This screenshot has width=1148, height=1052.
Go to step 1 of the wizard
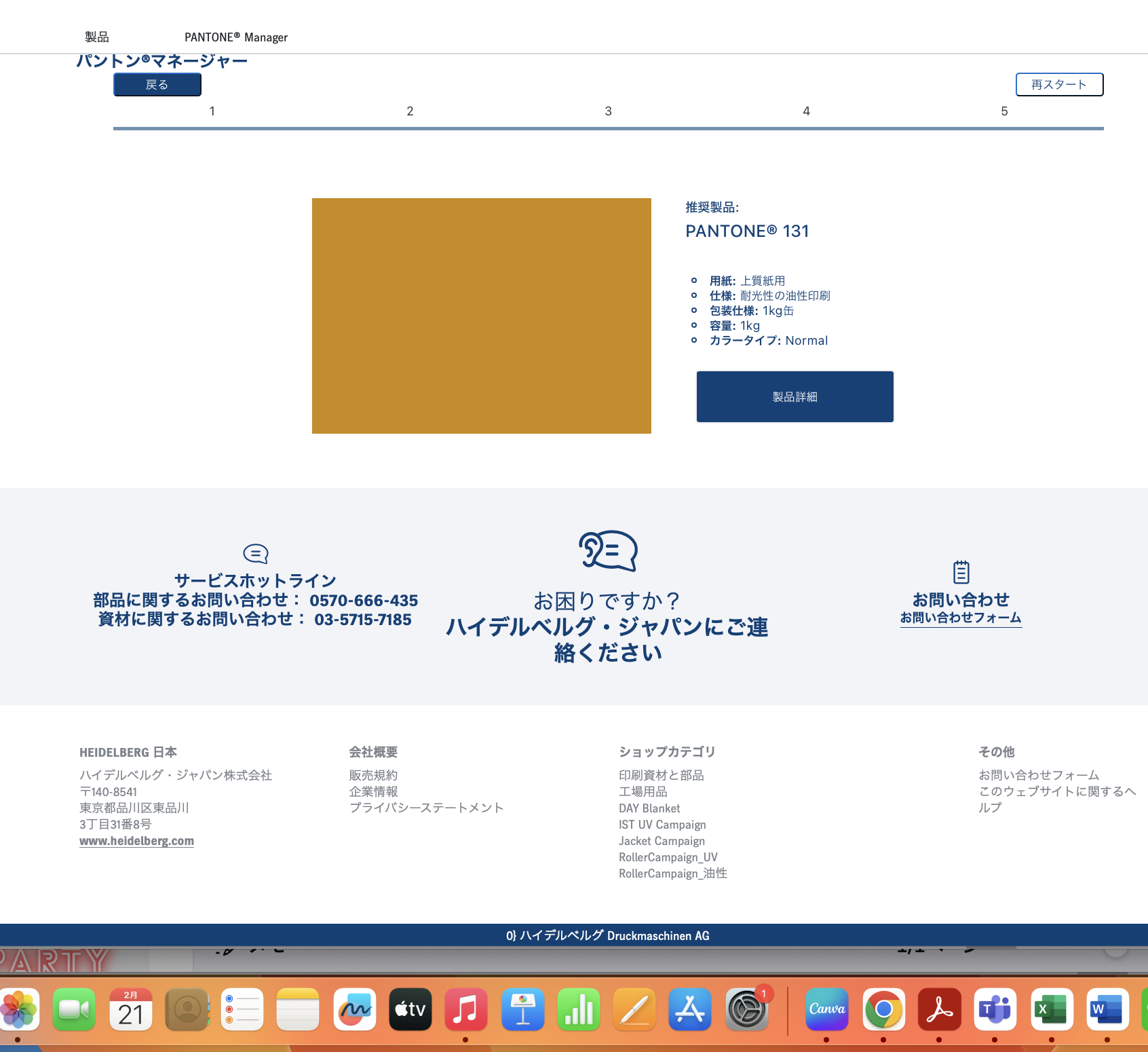click(212, 111)
